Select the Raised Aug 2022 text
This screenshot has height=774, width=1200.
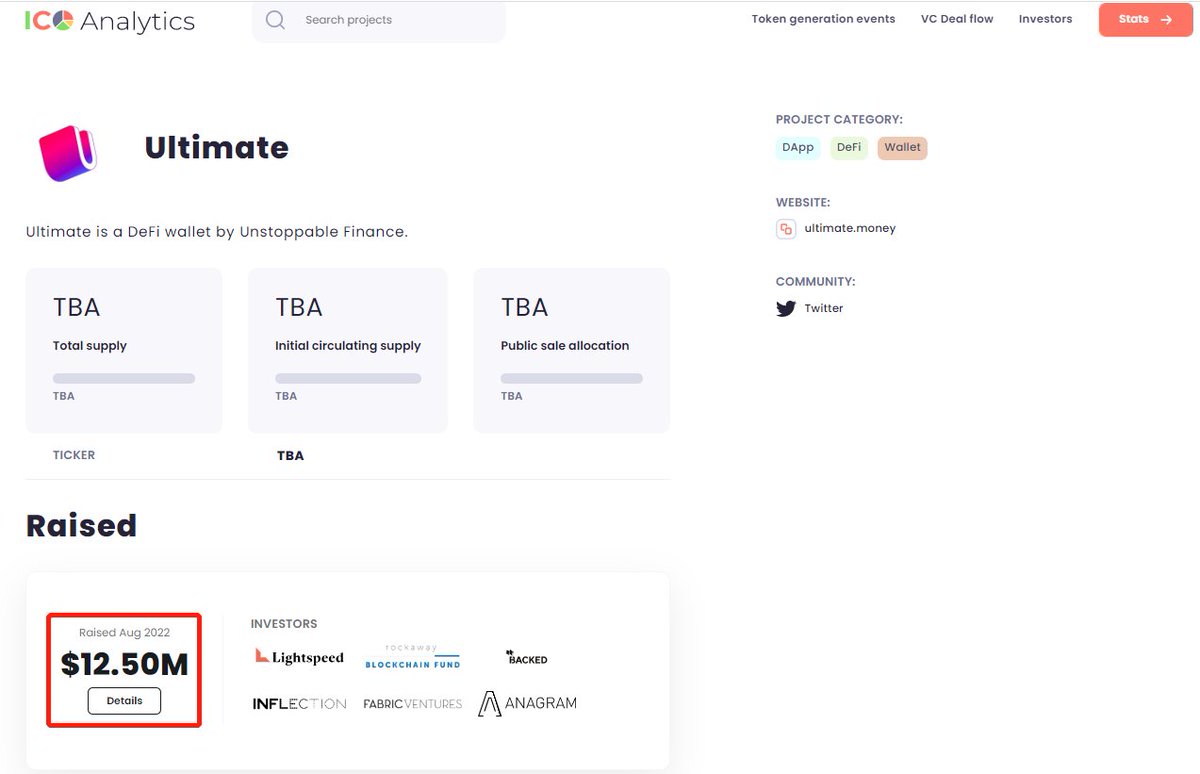tap(125, 633)
